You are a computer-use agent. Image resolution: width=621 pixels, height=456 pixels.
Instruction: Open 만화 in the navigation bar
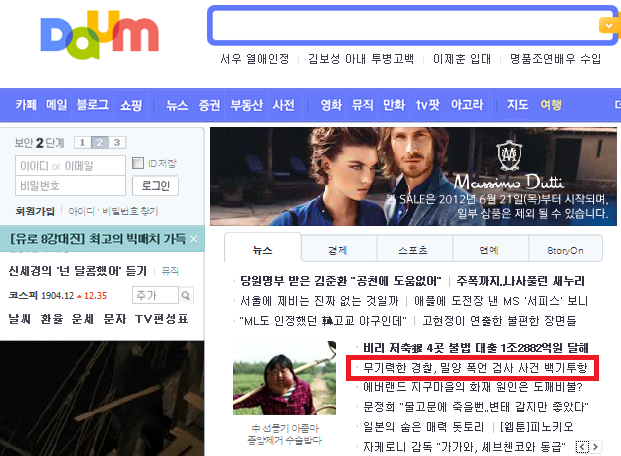click(394, 105)
